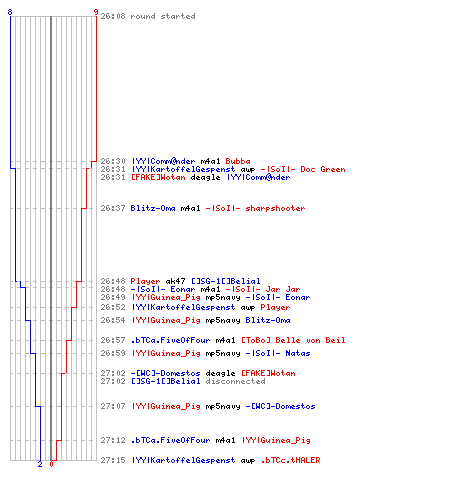The image size is (450, 500).
Task: Click the red team final count 0
Action: tap(51, 464)
